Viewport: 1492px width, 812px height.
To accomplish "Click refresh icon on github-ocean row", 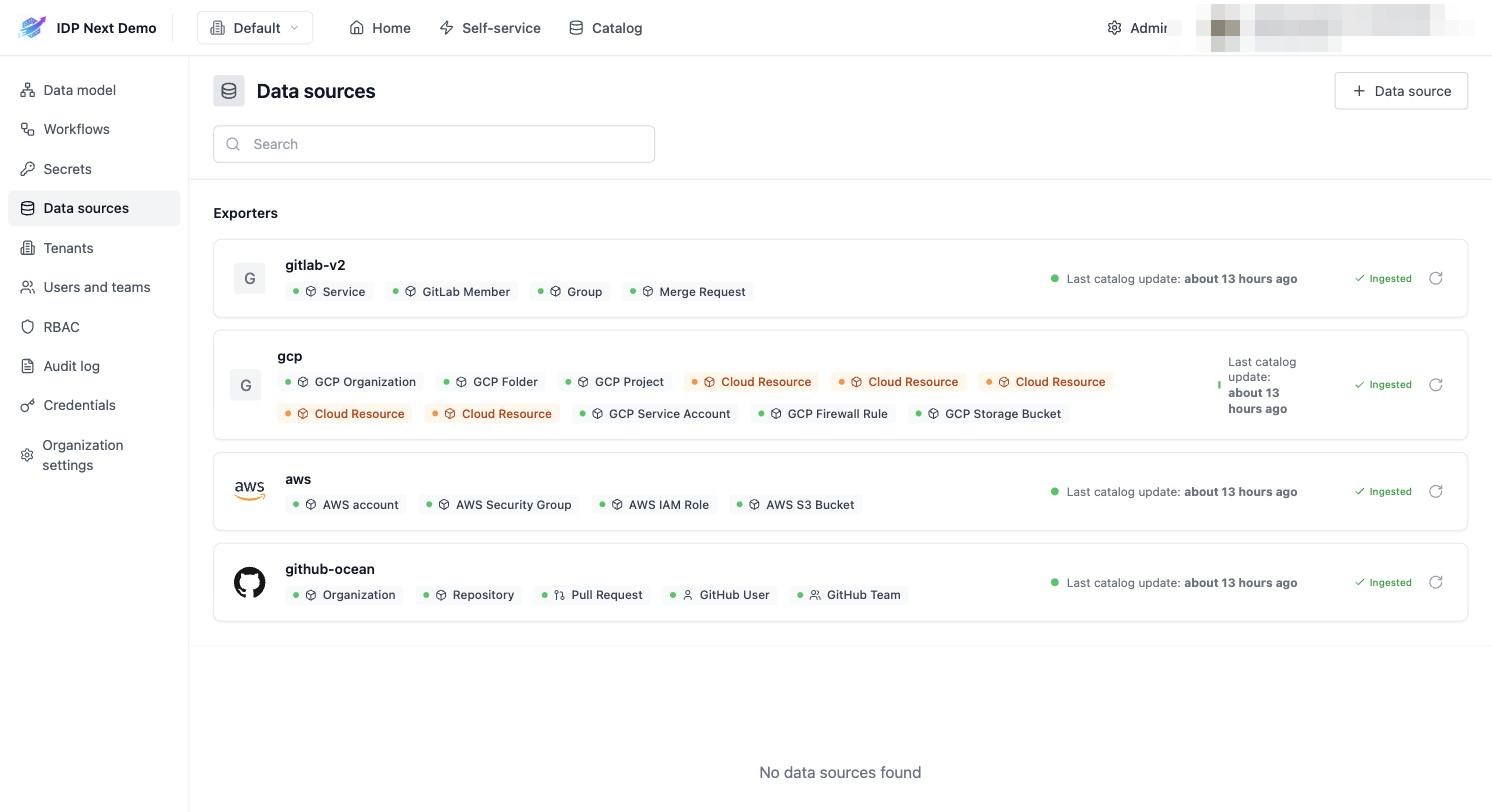I will pyautogui.click(x=1435, y=582).
